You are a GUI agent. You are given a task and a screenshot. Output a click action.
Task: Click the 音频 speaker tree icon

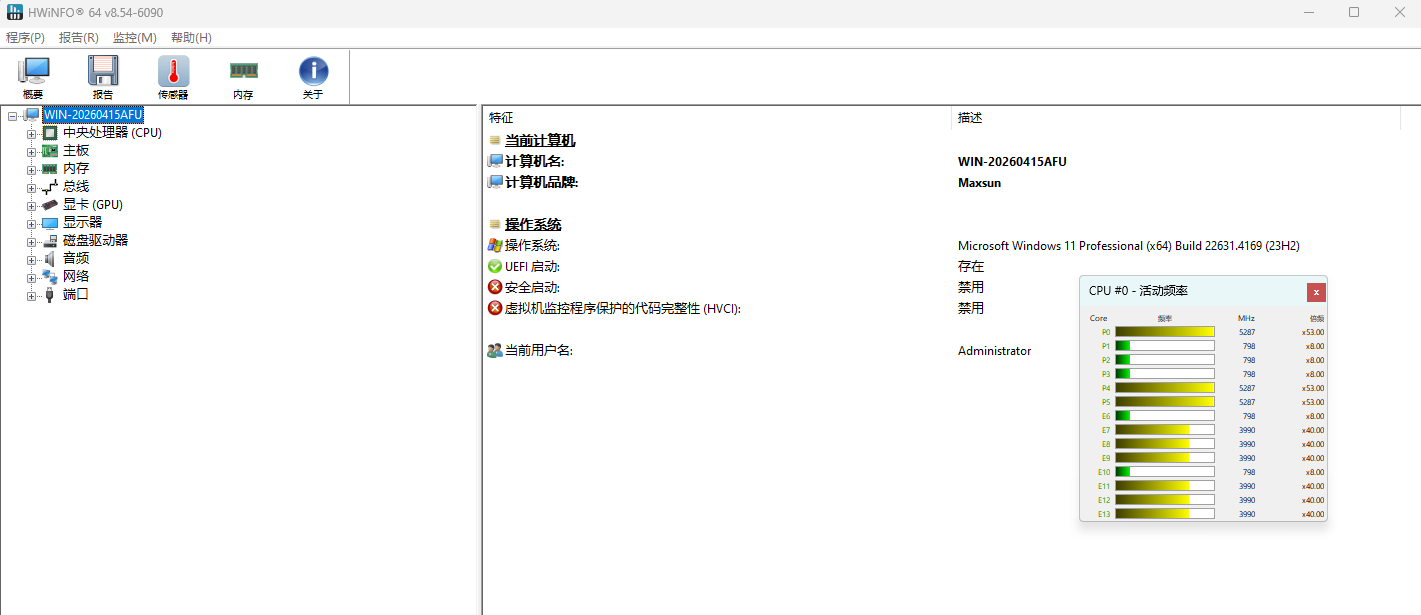tap(50, 258)
